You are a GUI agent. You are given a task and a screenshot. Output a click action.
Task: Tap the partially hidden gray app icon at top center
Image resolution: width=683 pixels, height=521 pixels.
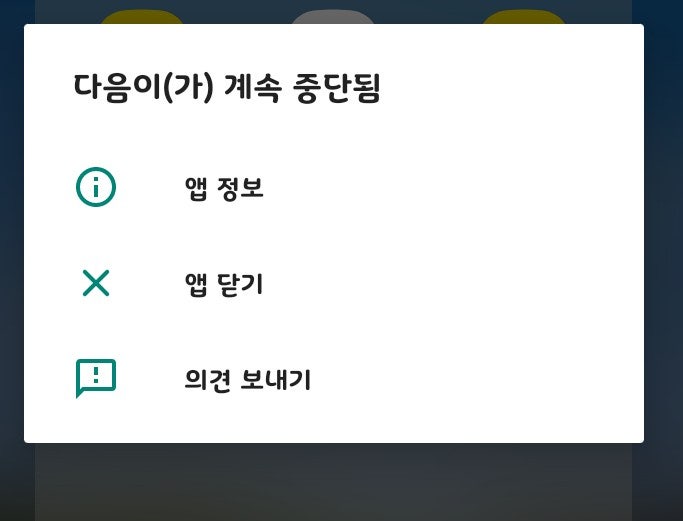(332, 17)
